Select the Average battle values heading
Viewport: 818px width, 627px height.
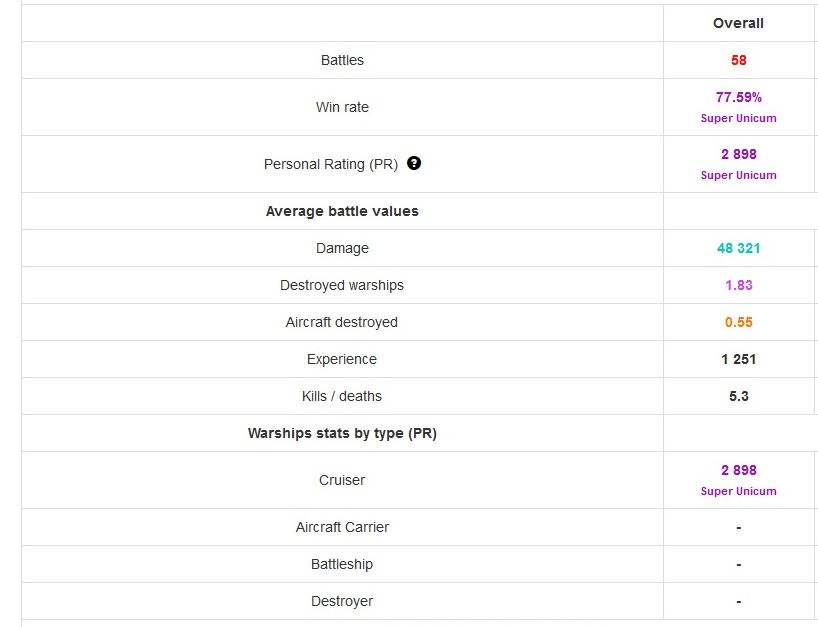point(342,211)
